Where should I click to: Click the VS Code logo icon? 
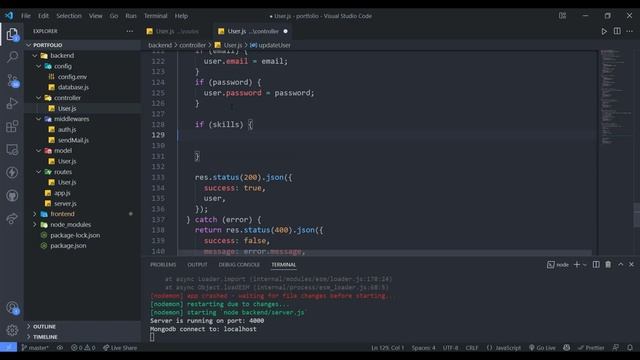[x=9, y=16]
